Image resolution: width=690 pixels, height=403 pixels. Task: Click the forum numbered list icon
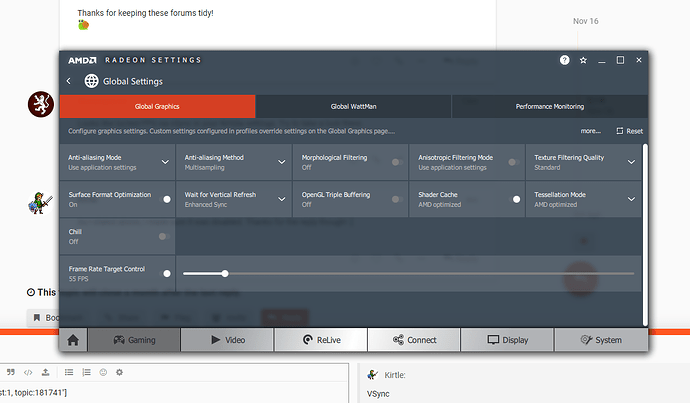(x=87, y=372)
